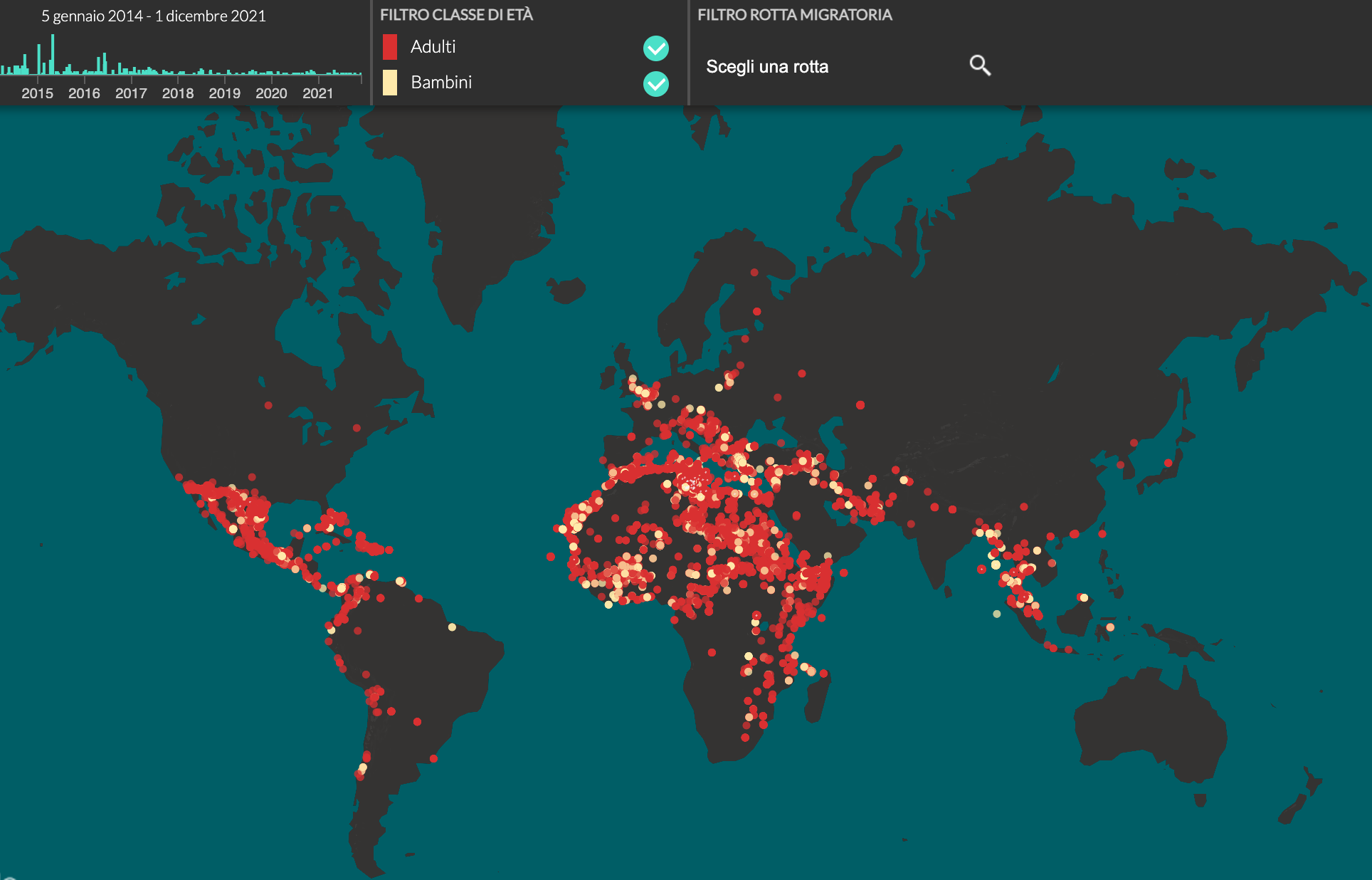1372x880 pixels.
Task: Toggle the green check next to Adulti back on
Action: click(655, 48)
